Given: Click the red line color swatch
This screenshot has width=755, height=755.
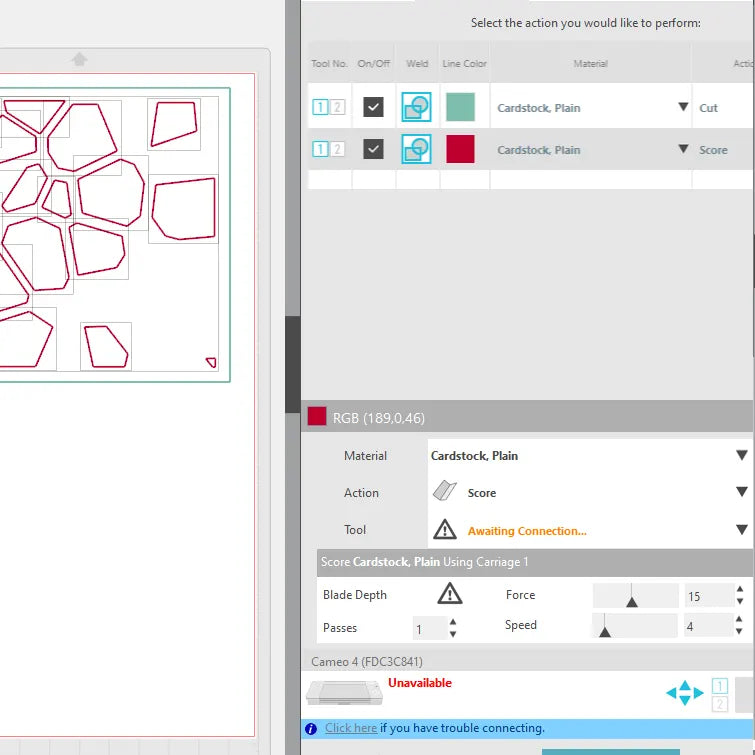Looking at the screenshot, I should pyautogui.click(x=460, y=149).
